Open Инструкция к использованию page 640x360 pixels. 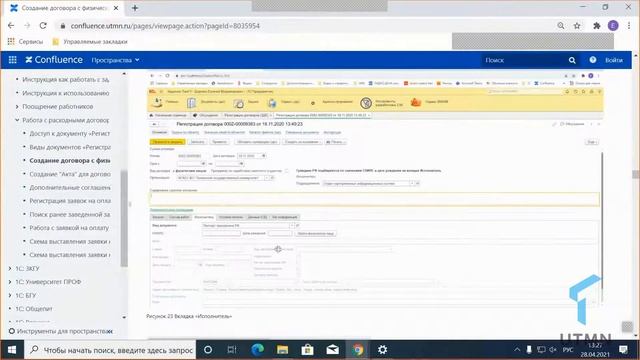[x=66, y=93]
